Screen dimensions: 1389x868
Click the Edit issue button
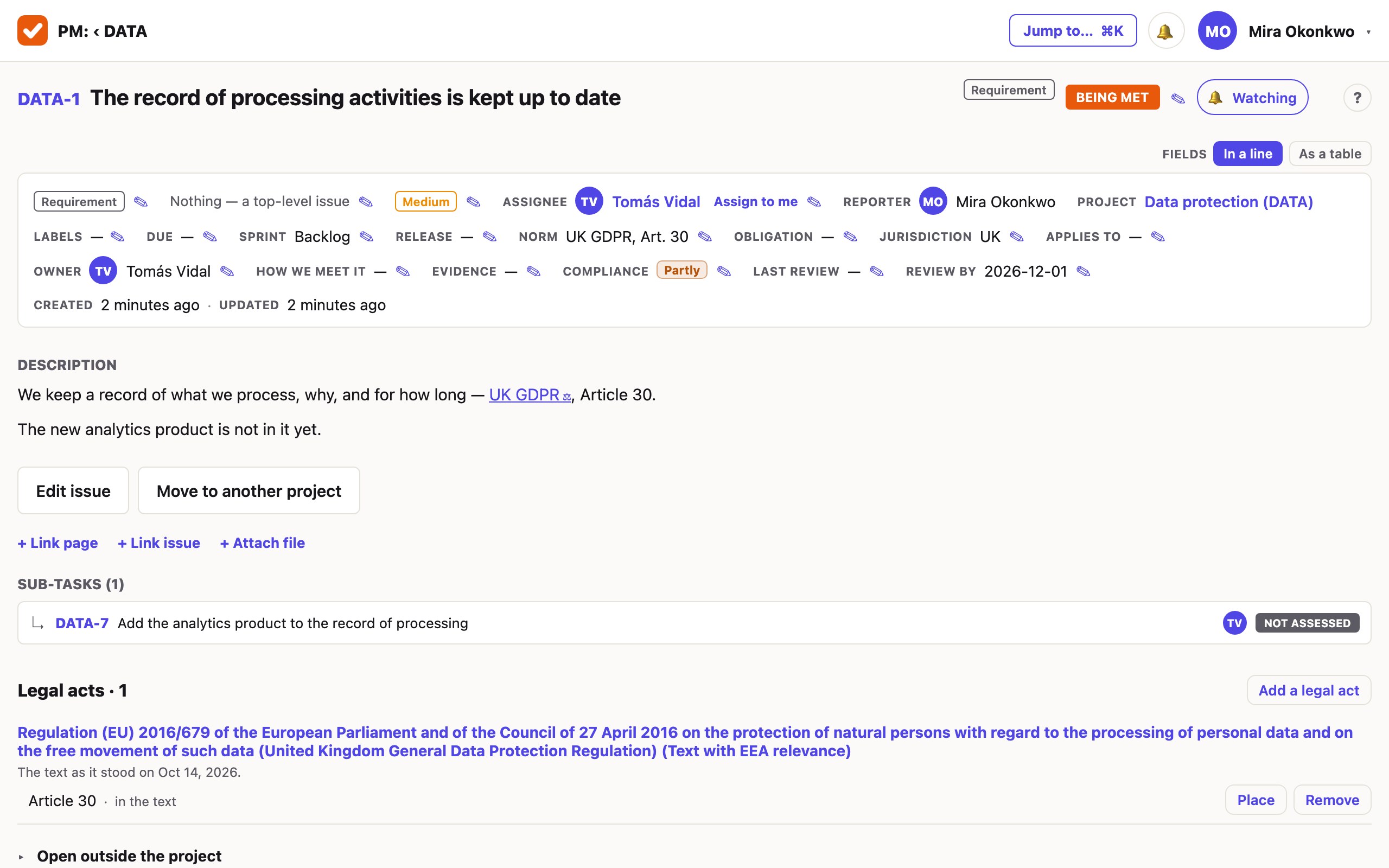click(x=73, y=491)
